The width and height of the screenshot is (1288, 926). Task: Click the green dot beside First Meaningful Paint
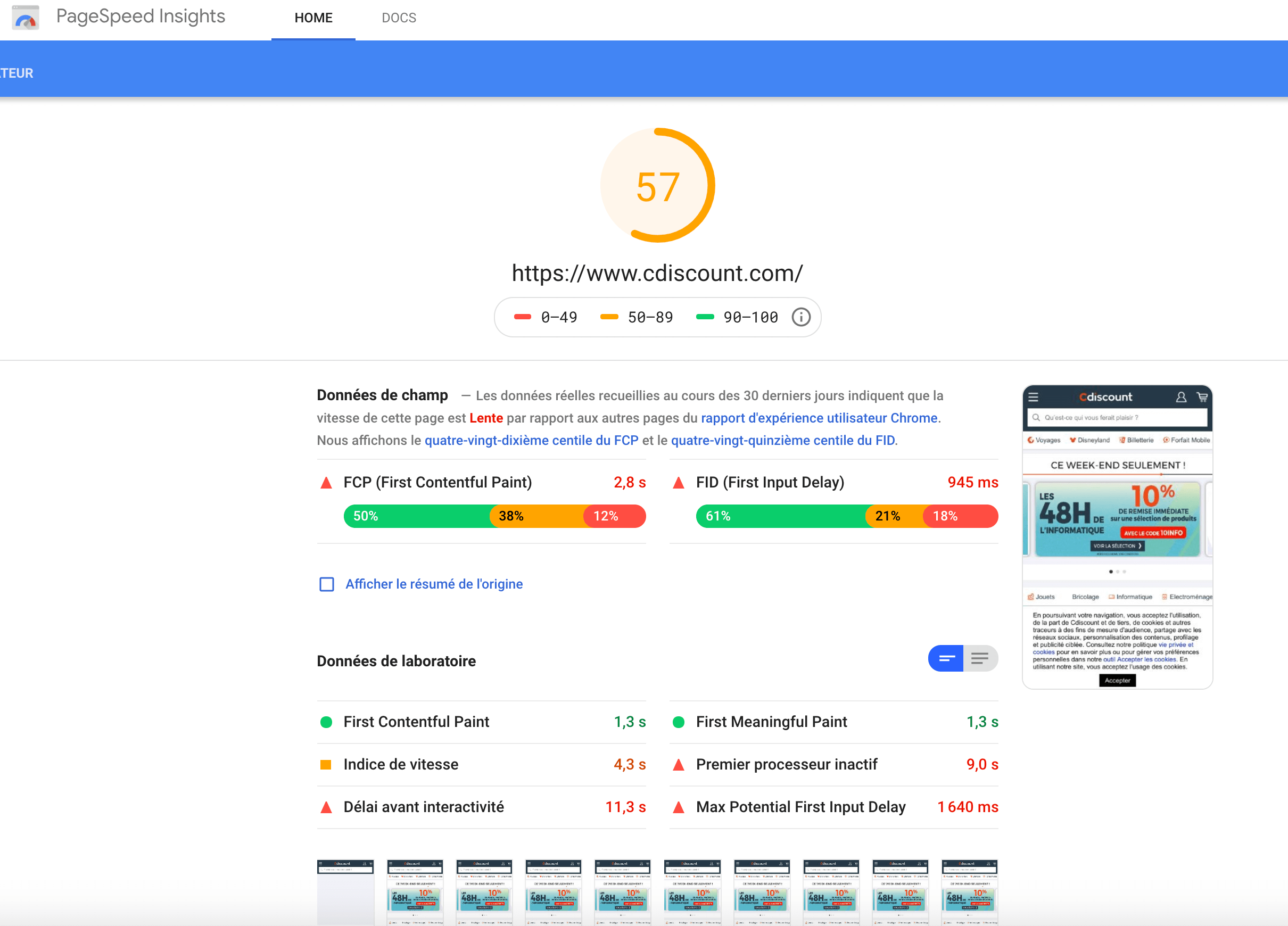pyautogui.click(x=678, y=722)
